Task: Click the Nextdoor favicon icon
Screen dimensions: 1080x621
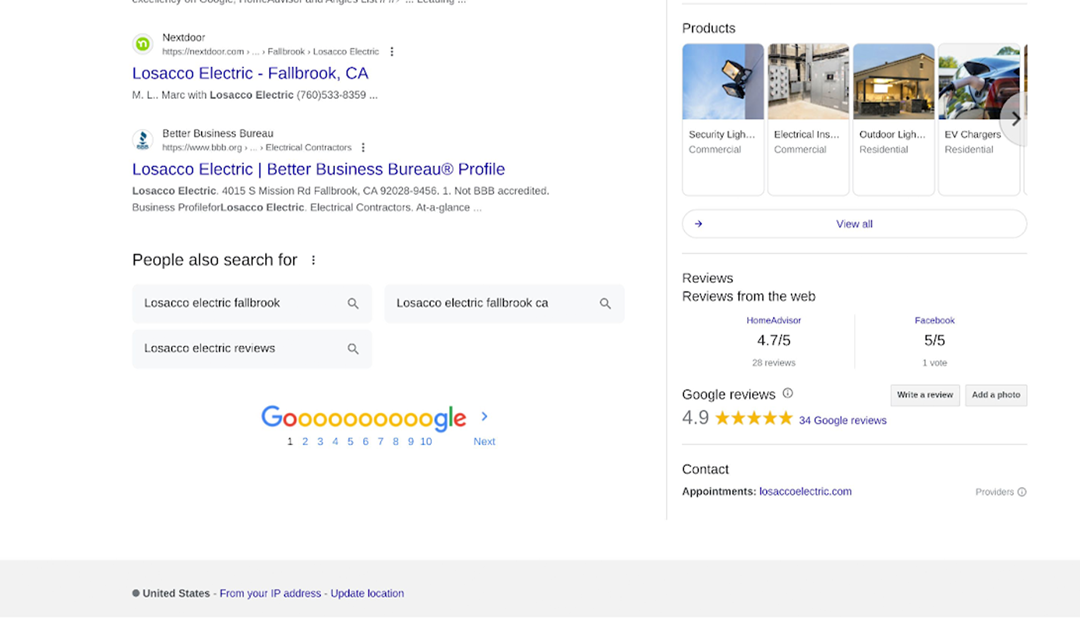Action: (x=142, y=44)
